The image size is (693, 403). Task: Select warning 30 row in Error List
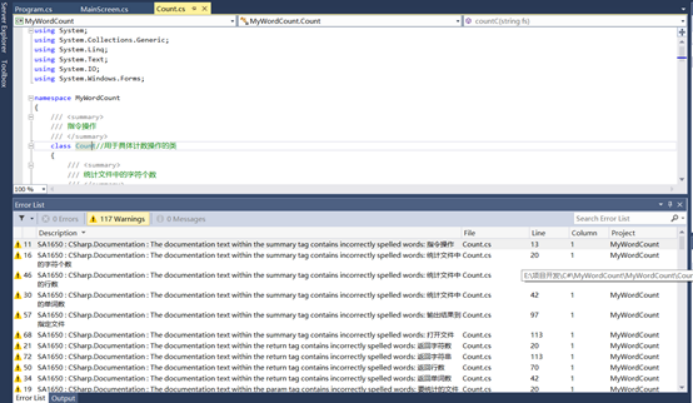[346, 300]
